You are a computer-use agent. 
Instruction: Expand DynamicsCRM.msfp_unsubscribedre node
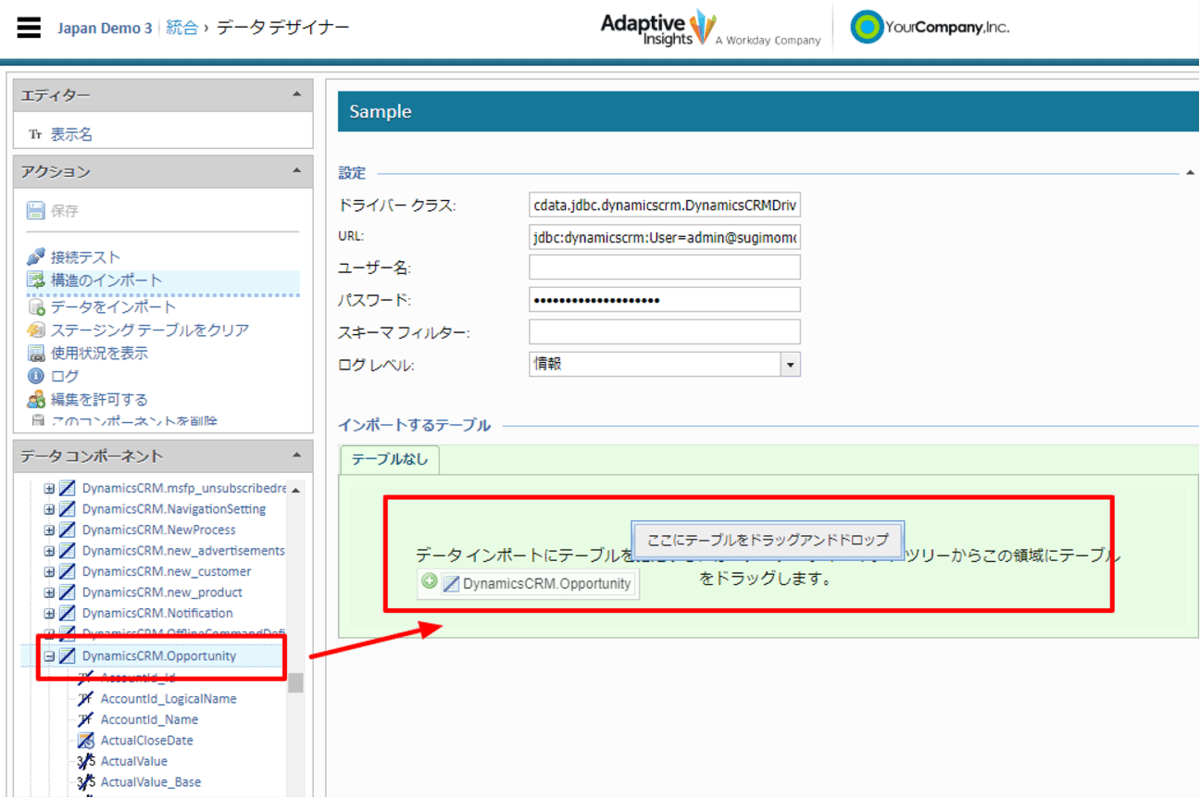click(49, 488)
